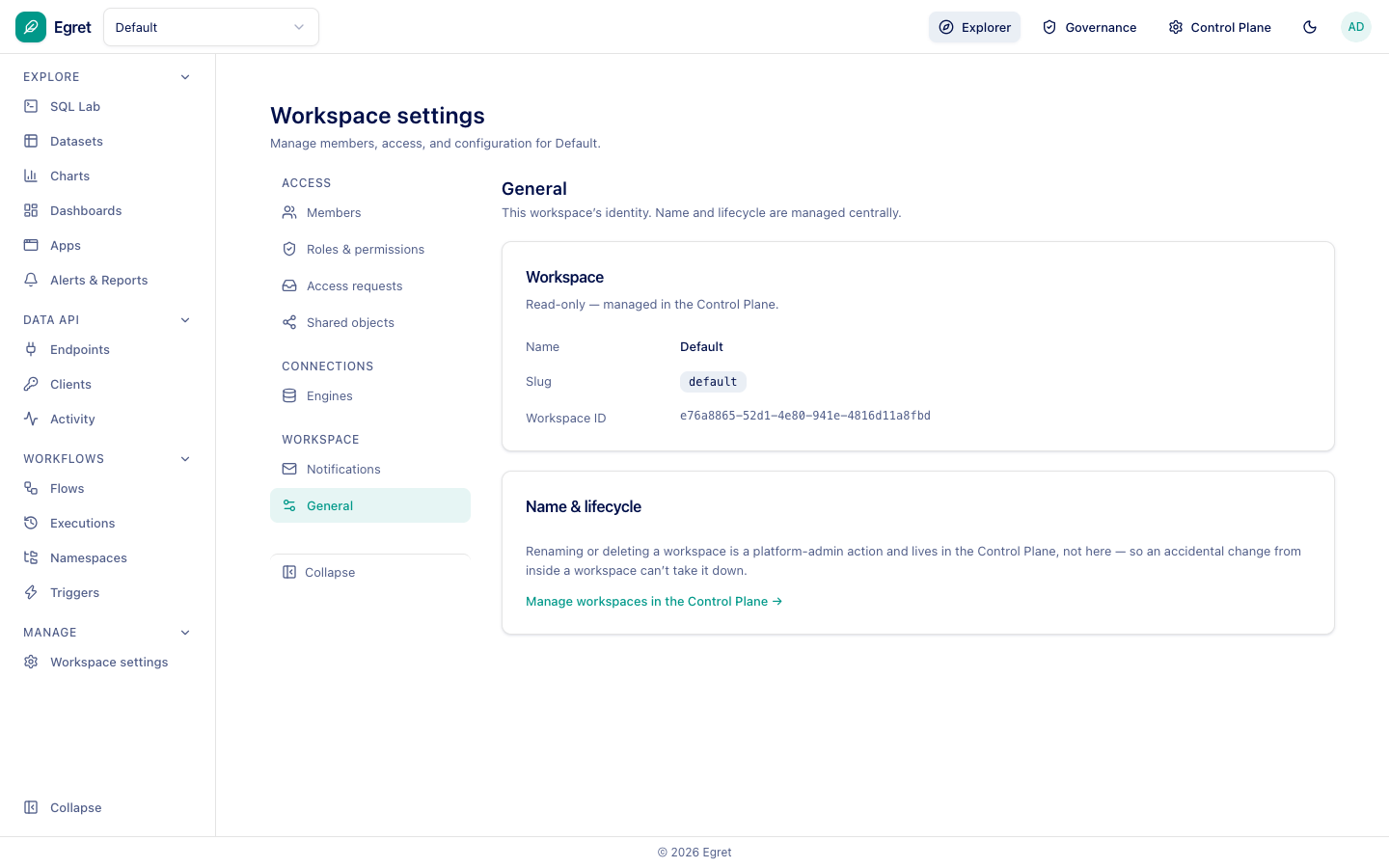Screen dimensions: 1389x868
Task: Open Namespaces in Workflows
Action: tap(107, 558)
